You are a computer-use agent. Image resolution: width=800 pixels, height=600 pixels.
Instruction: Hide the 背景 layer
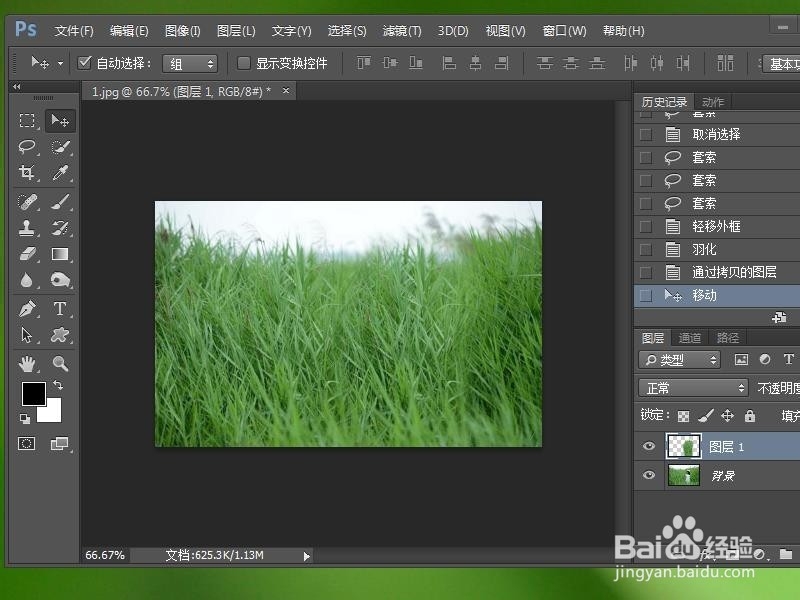648,475
